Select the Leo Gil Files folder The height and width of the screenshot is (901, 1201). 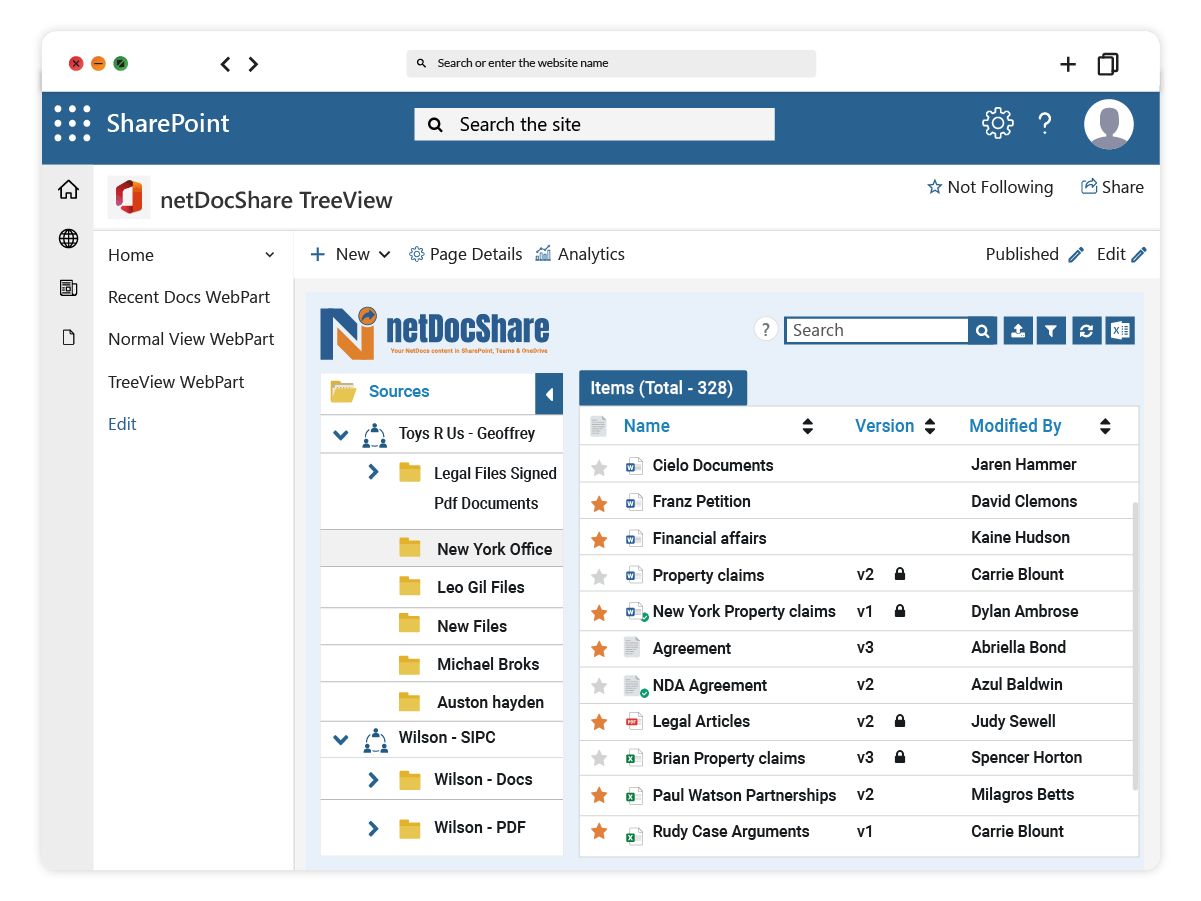coord(441,587)
